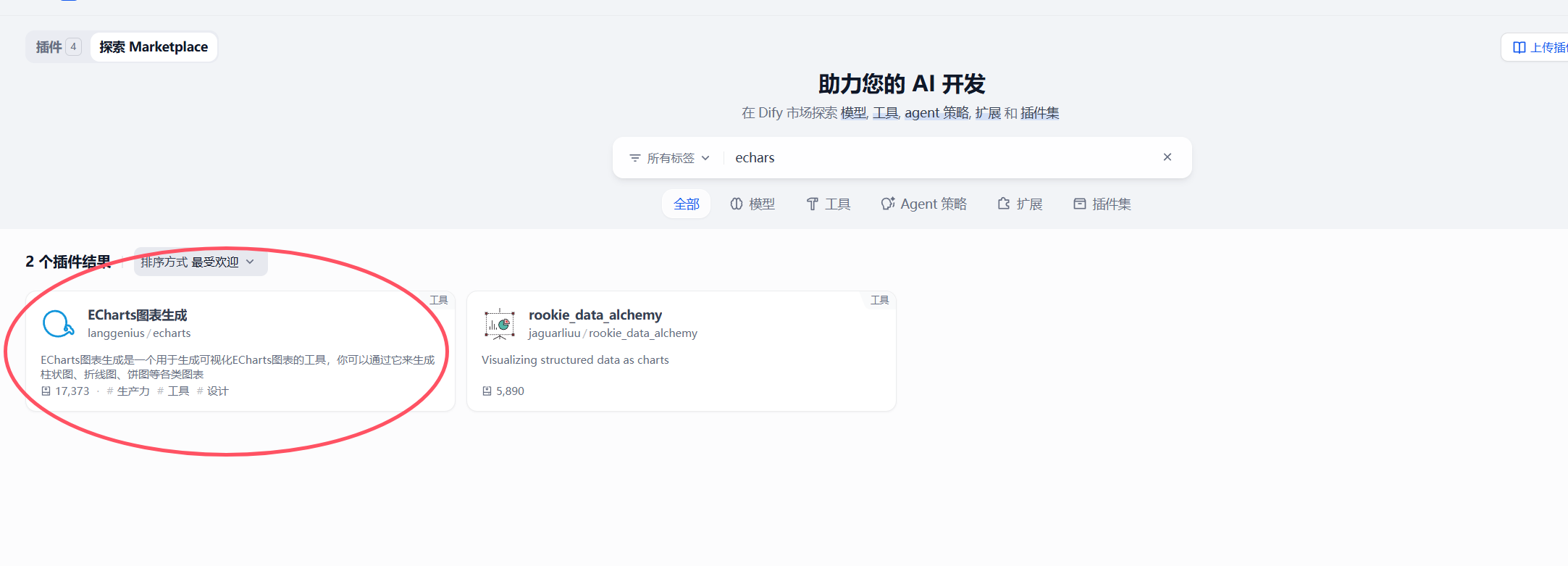Select the Agent 策略 category tab
The image size is (1568, 566).
pos(924,204)
